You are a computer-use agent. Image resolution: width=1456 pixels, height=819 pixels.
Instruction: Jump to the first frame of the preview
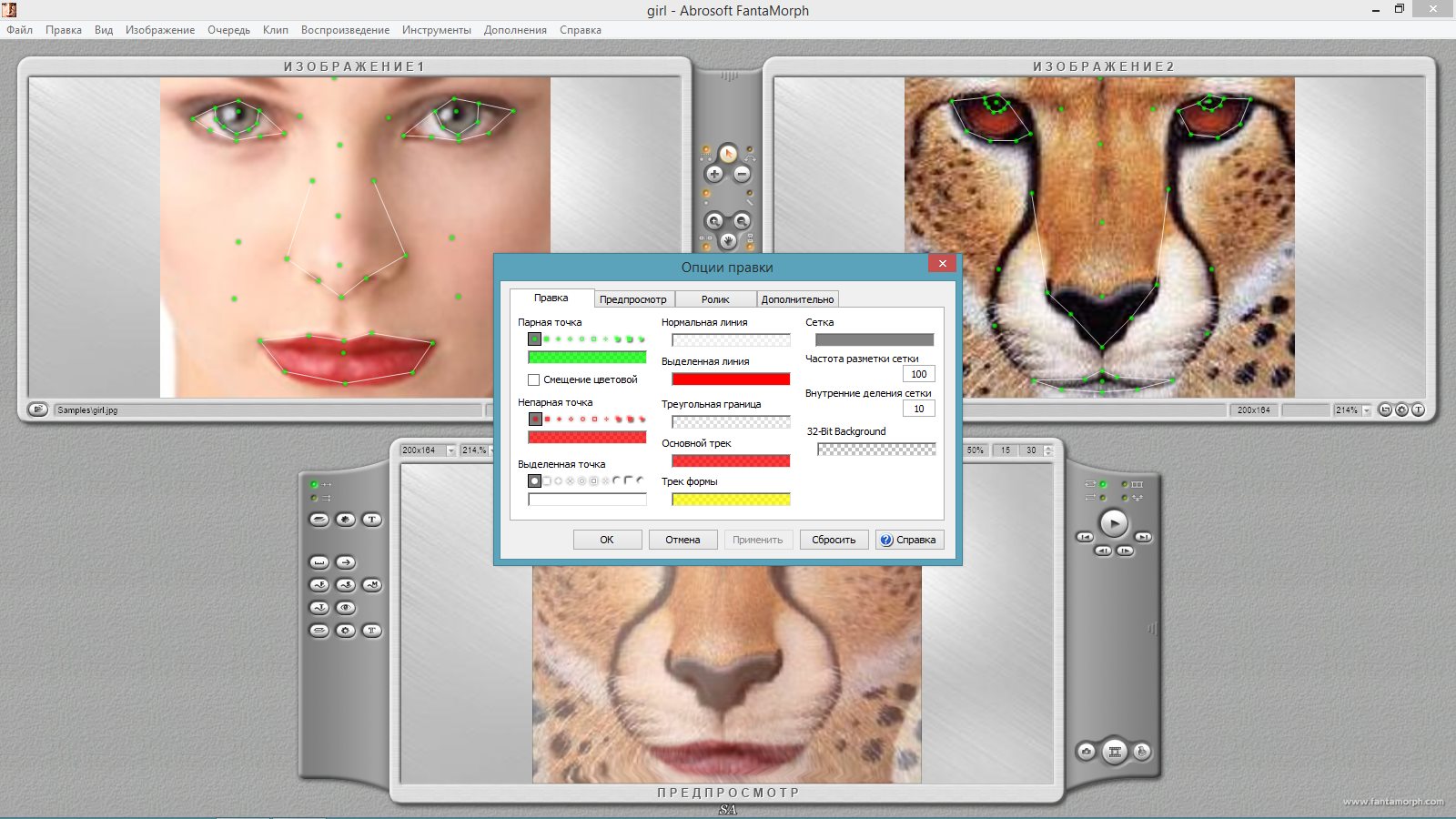1085,537
